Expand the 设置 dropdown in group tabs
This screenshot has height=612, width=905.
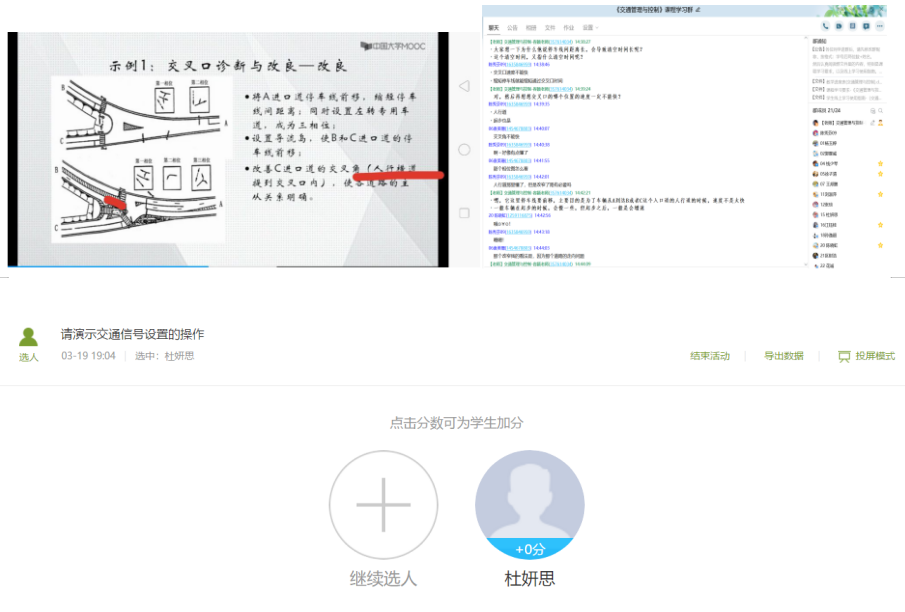coord(590,28)
